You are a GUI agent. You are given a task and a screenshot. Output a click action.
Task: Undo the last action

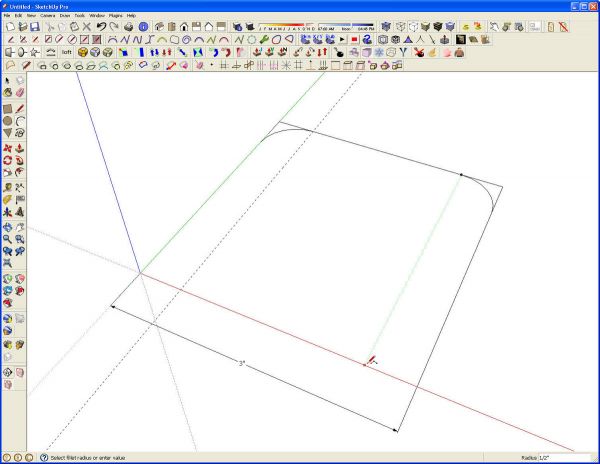coord(101,26)
